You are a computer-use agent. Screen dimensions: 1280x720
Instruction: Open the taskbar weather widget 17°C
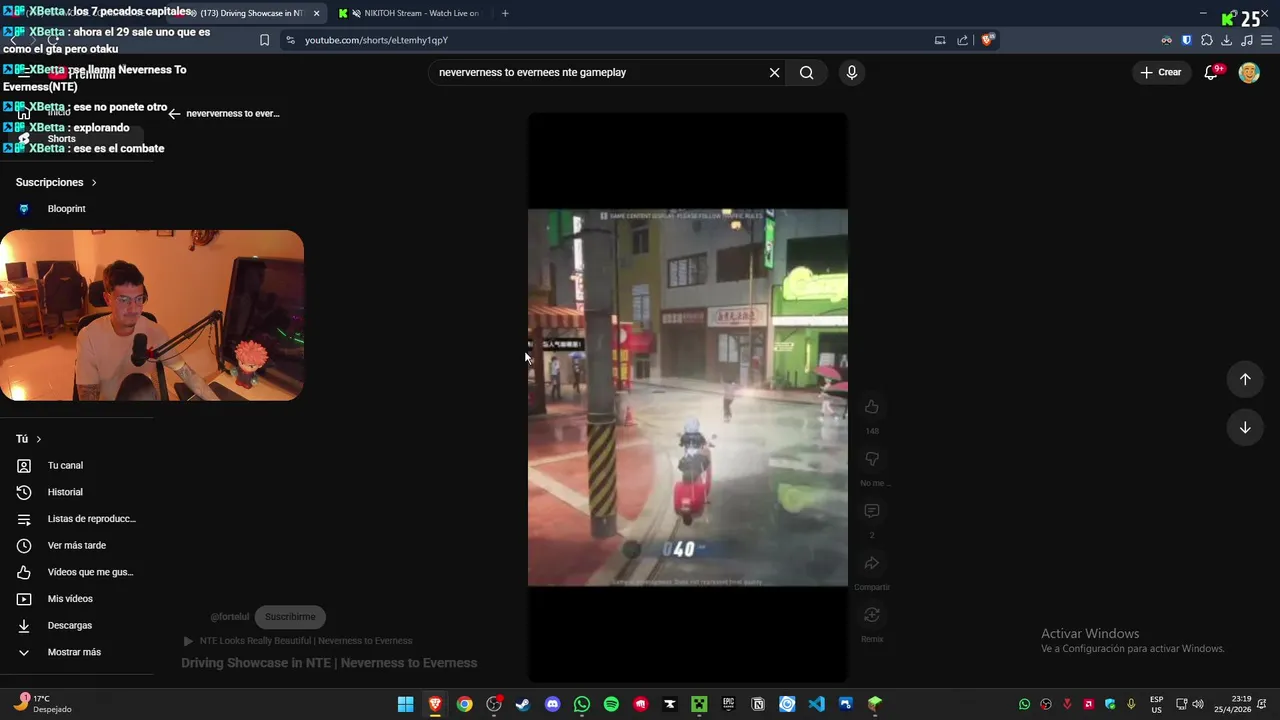tap(42, 704)
